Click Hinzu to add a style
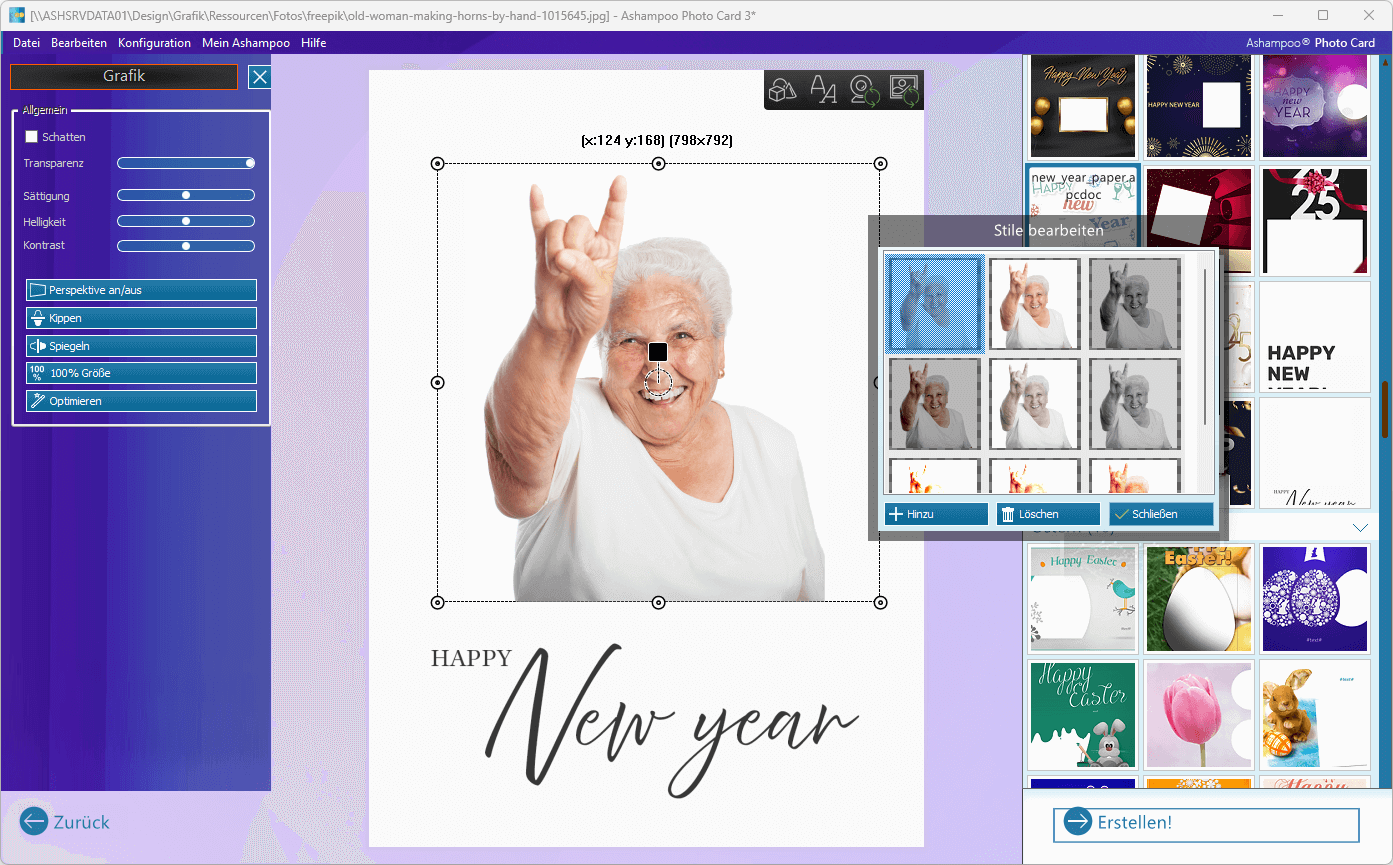 click(x=935, y=514)
